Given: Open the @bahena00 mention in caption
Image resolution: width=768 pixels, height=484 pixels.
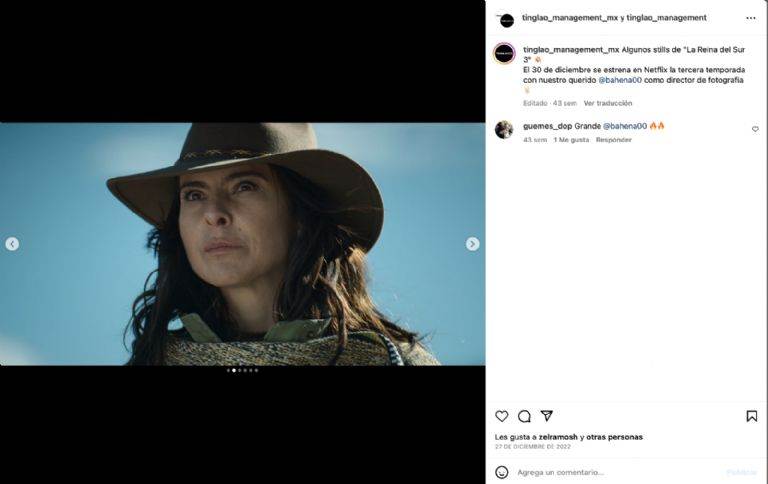Looking at the screenshot, I should coord(622,80).
